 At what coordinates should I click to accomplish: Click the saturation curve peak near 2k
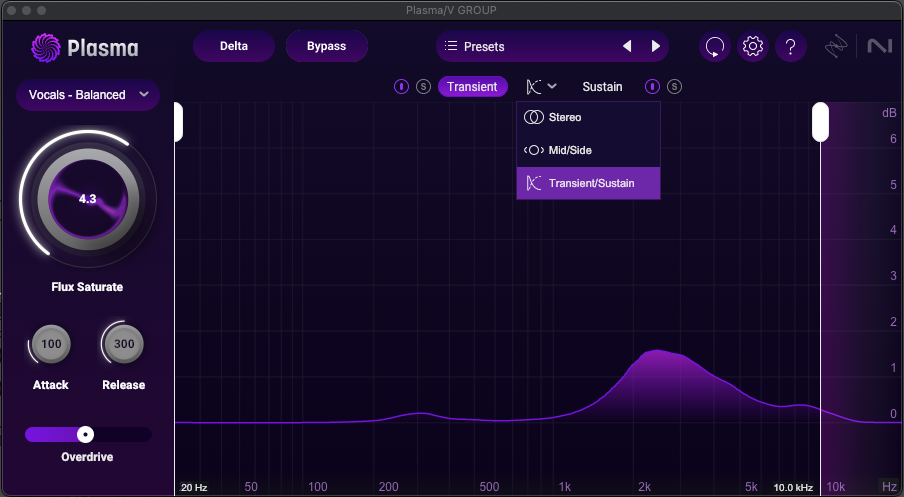pos(658,350)
